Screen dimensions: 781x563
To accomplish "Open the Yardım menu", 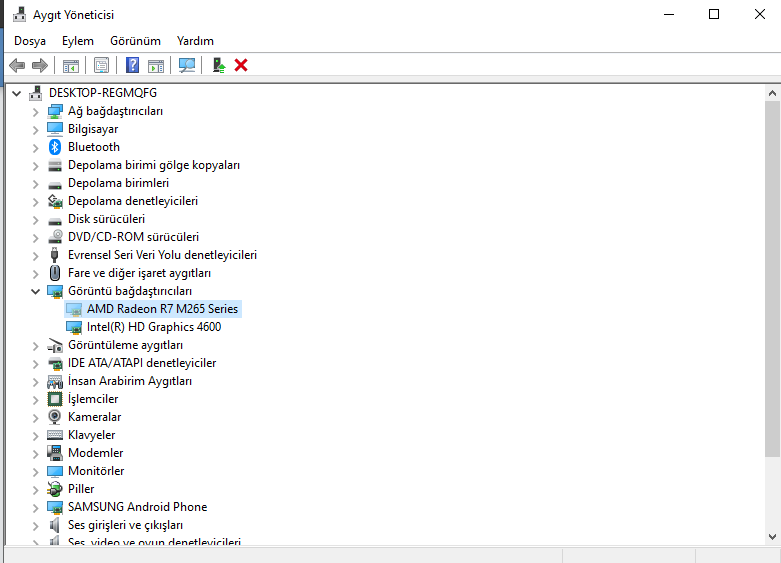I will [195, 41].
